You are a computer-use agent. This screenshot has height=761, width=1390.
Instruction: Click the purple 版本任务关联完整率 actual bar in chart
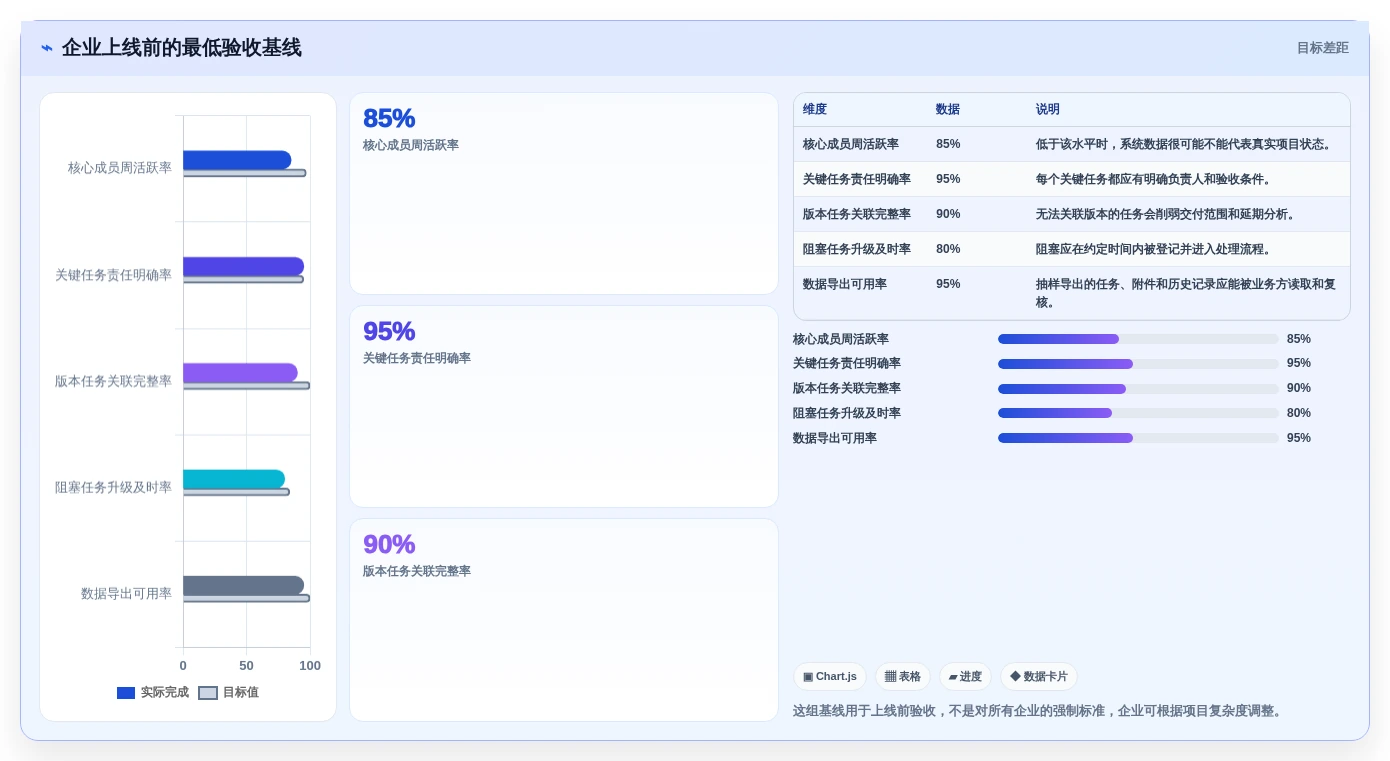click(x=240, y=373)
